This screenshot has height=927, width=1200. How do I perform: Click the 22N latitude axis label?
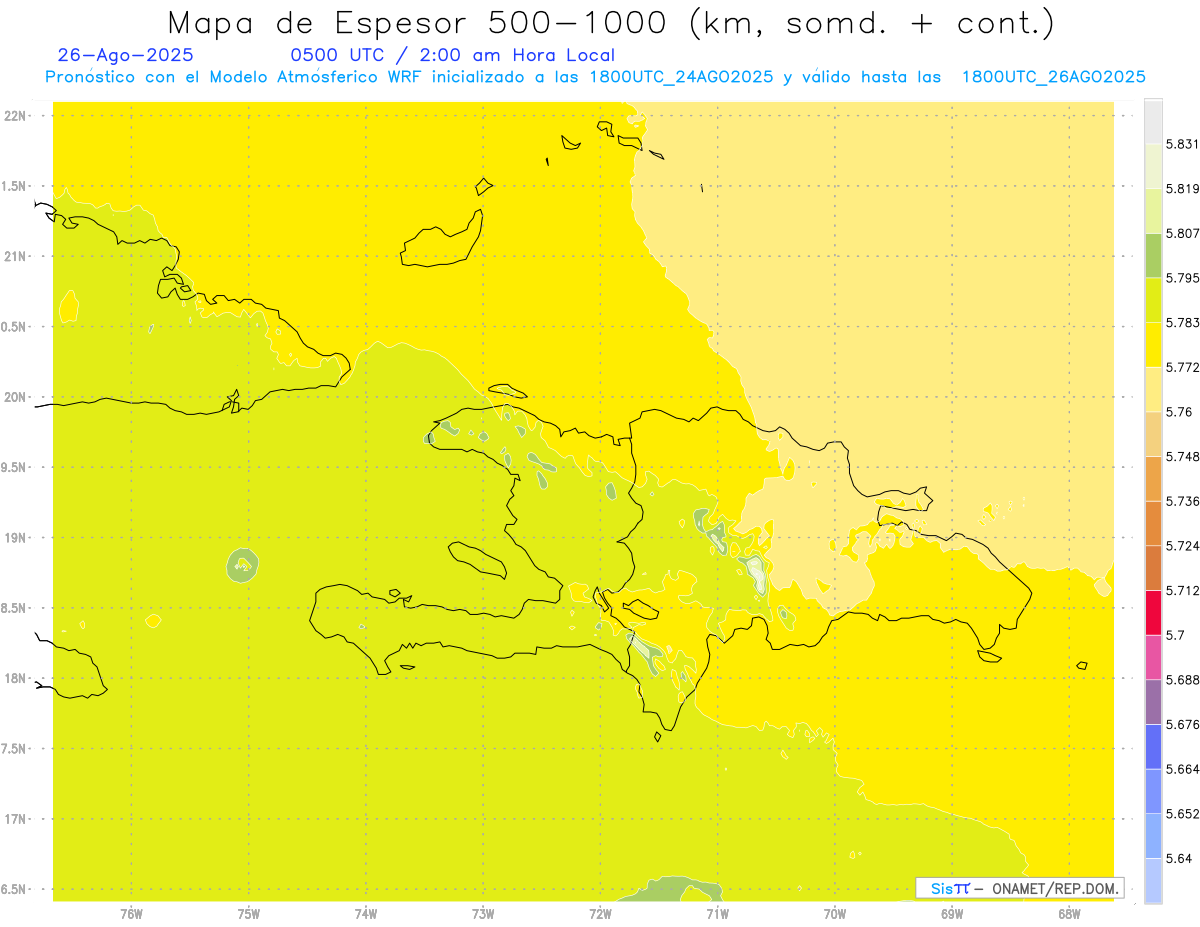point(15,115)
